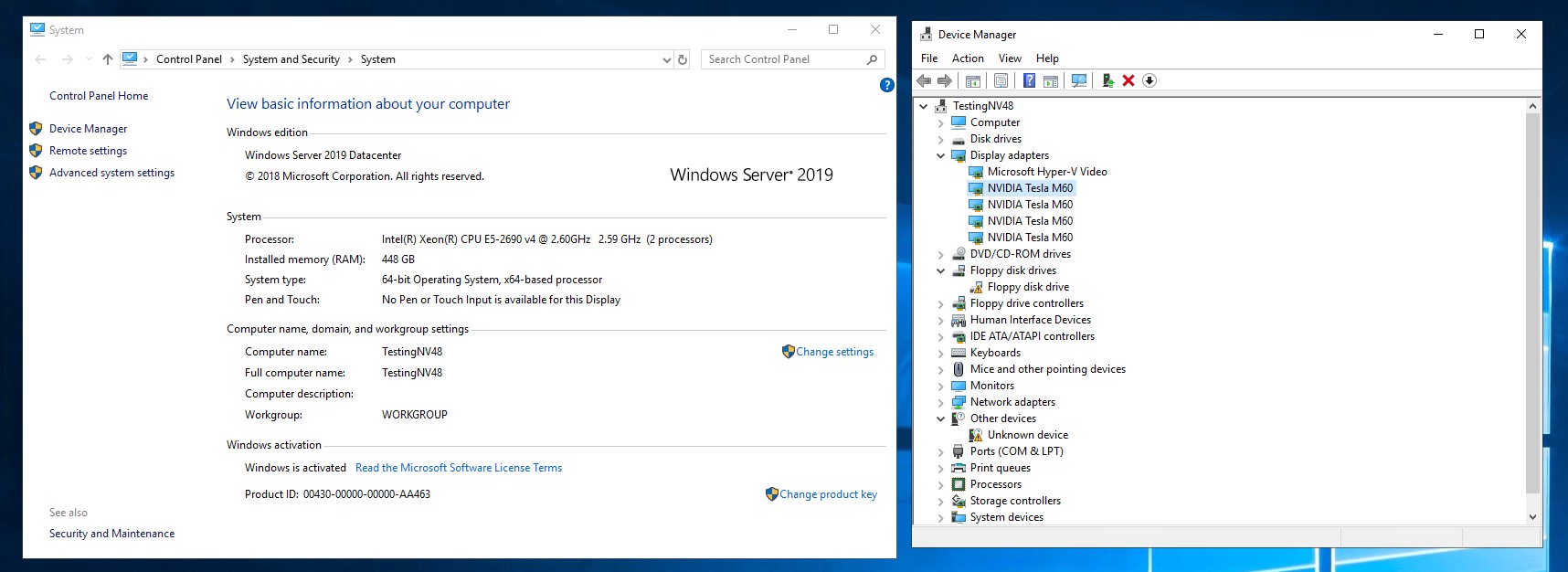The image size is (1568, 572).
Task: Click the Forward arrow in Device Manager toolbar
Action: click(x=945, y=80)
